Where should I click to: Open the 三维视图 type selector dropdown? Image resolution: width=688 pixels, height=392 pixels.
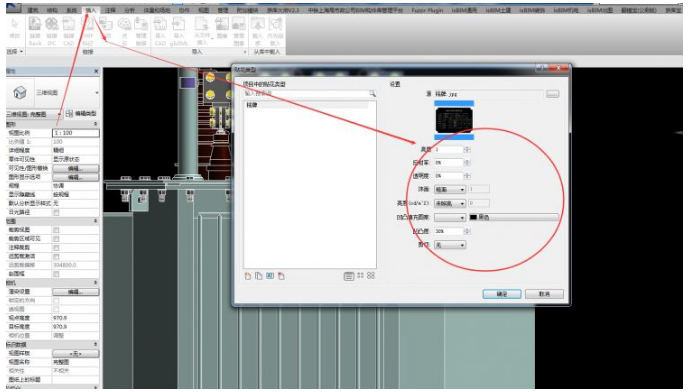tap(97, 93)
